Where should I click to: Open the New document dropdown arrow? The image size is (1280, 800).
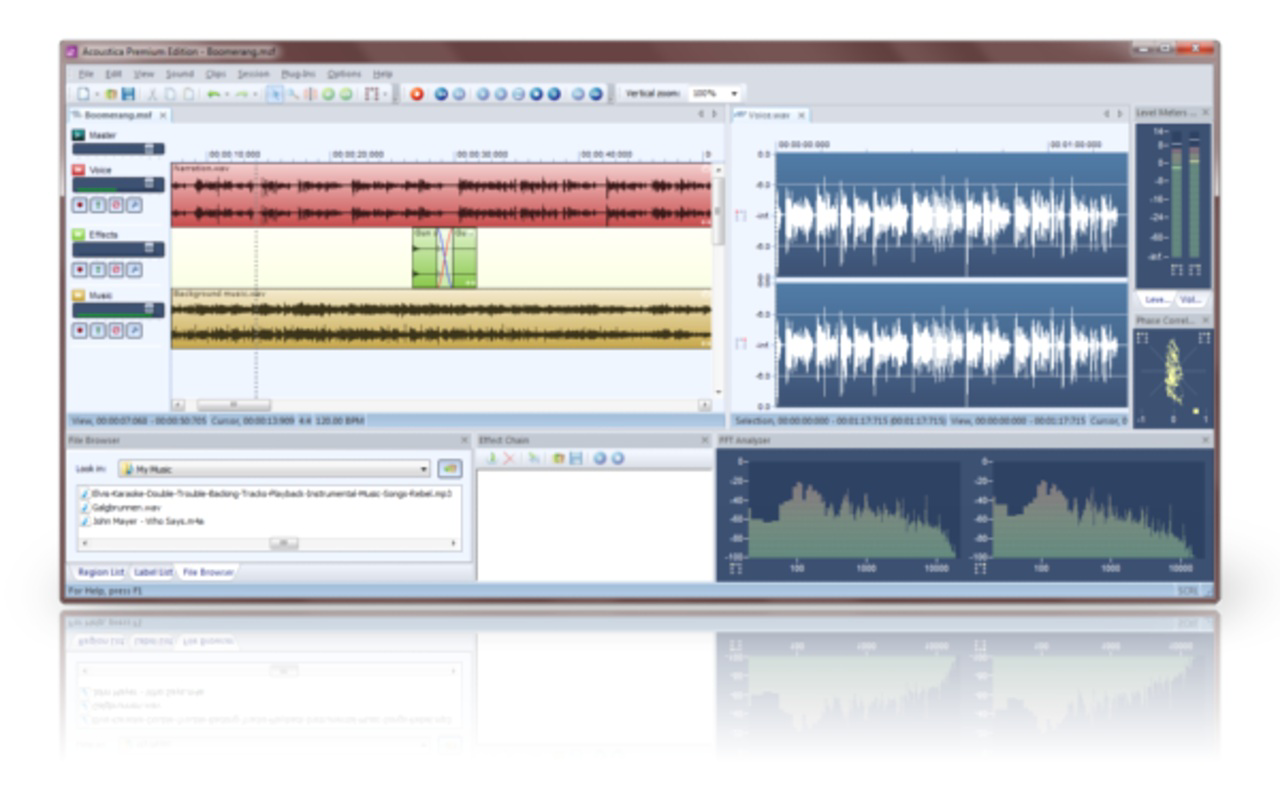[96, 94]
